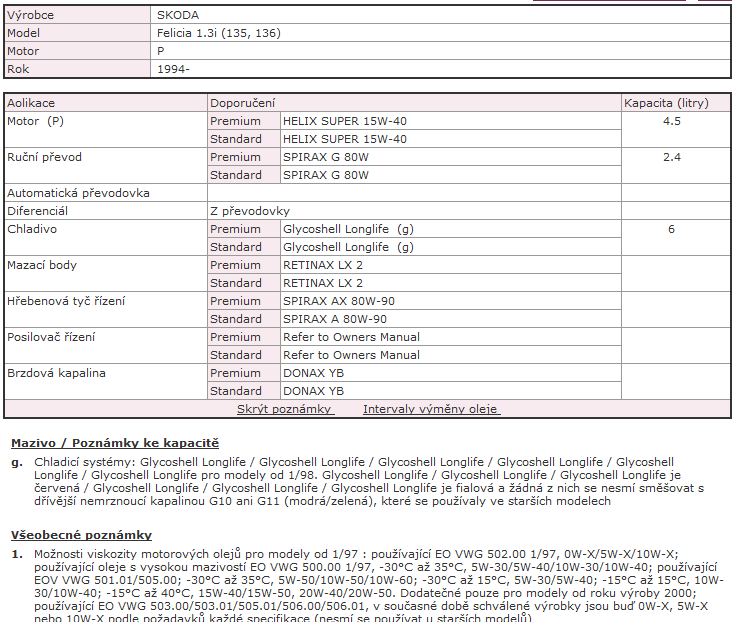738x631 pixels.
Task: Click the general note number '1.'
Action: [x=17, y=554]
